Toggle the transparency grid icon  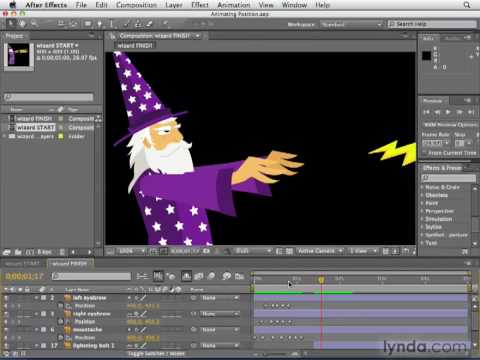click(x=289, y=251)
